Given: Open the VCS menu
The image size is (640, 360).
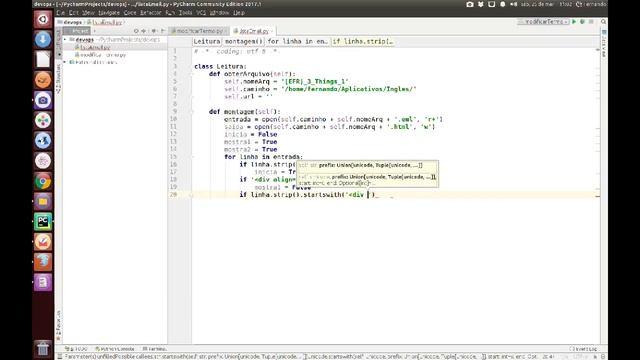Looking at the screenshot, I should click(x=201, y=13).
